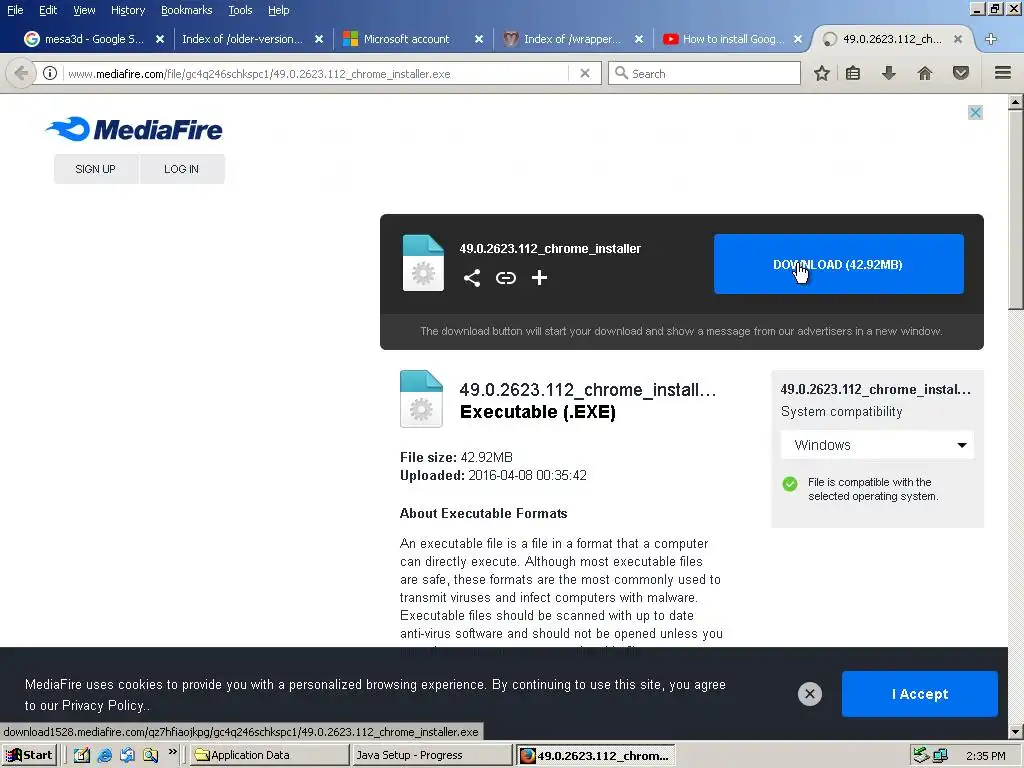
Task: Click the Firefox back arrow button
Action: click(x=21, y=73)
